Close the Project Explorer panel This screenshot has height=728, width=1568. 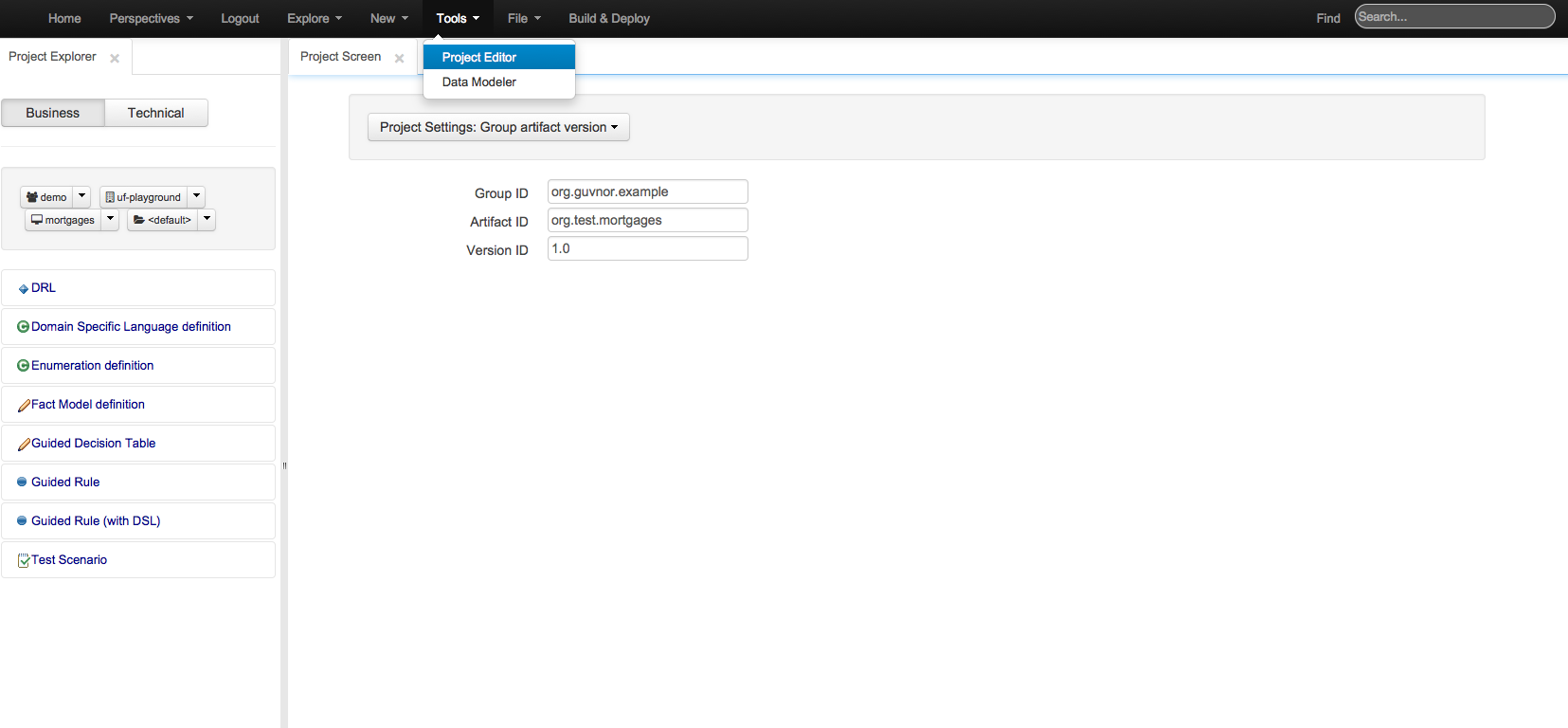pyautogui.click(x=115, y=59)
